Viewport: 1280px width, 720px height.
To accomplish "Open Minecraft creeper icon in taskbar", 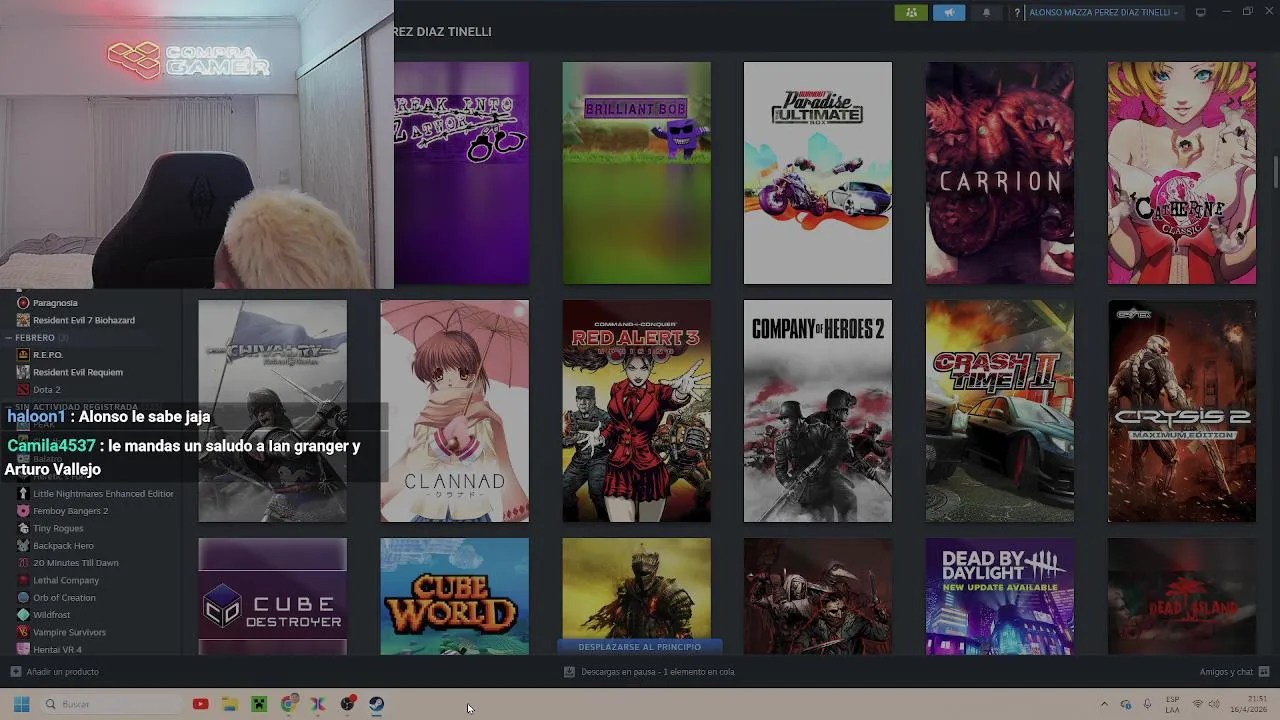I will coord(259,704).
